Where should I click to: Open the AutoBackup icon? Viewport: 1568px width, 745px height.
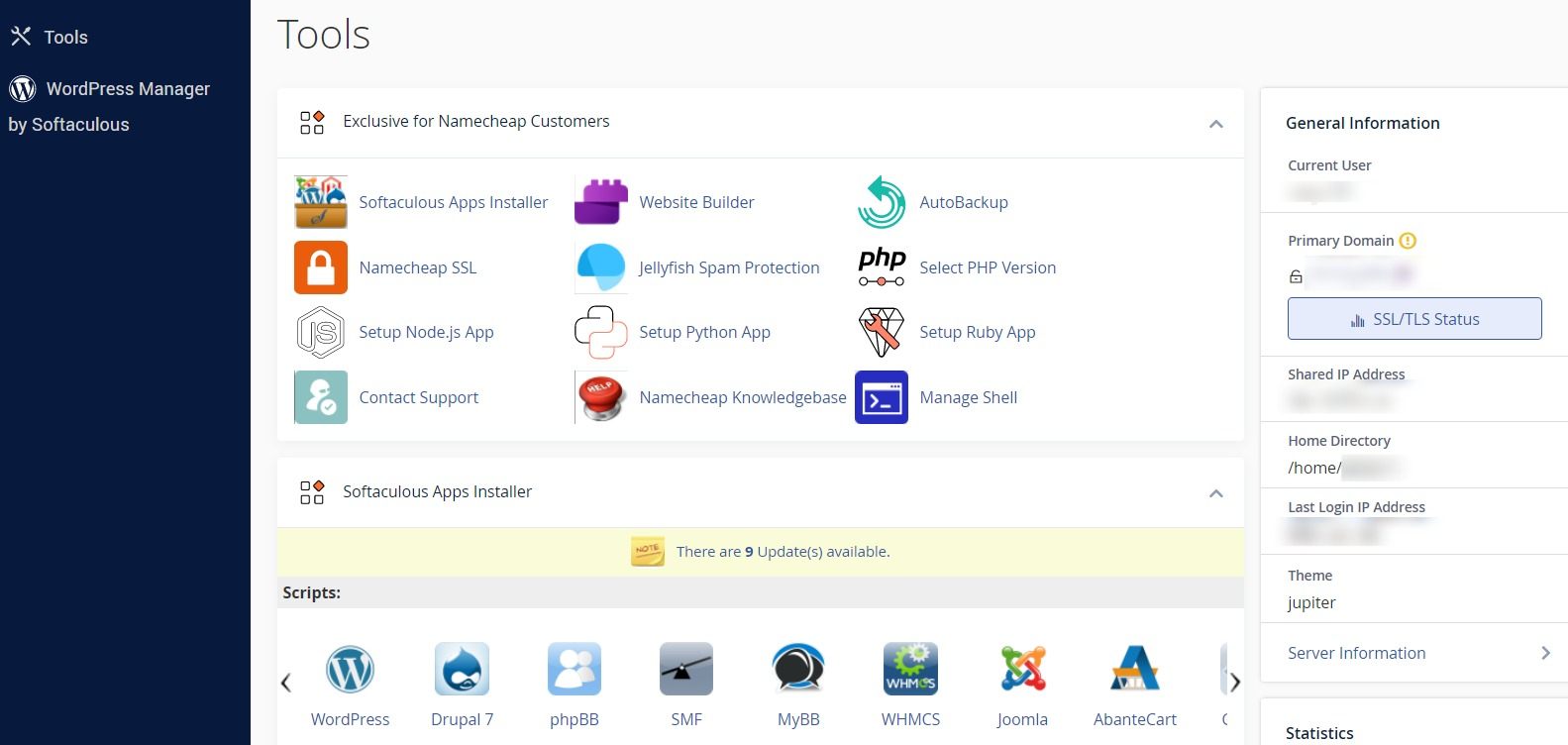coord(882,202)
